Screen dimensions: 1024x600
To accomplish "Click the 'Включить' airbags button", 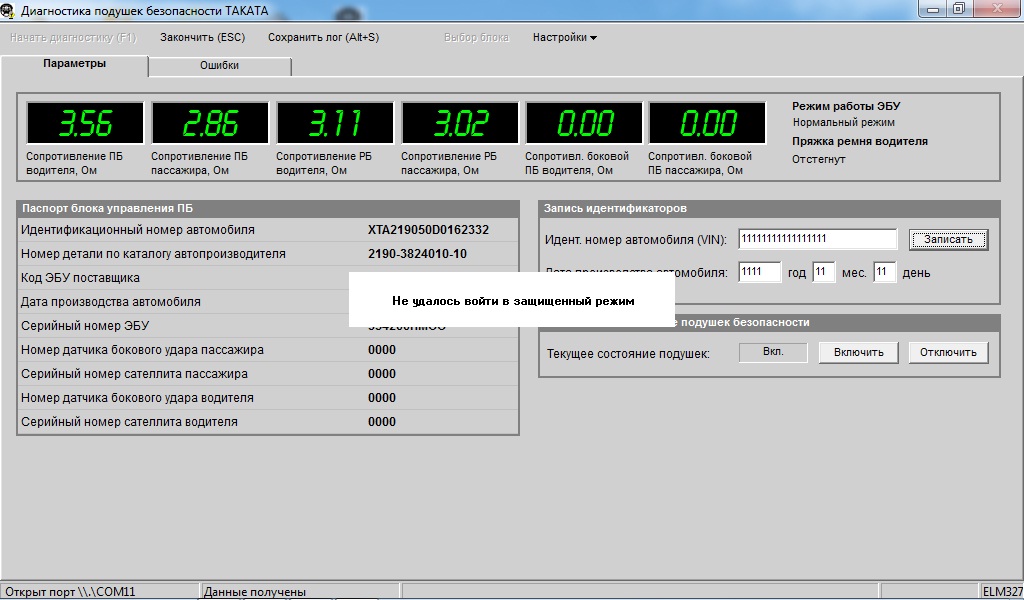I will pos(859,353).
